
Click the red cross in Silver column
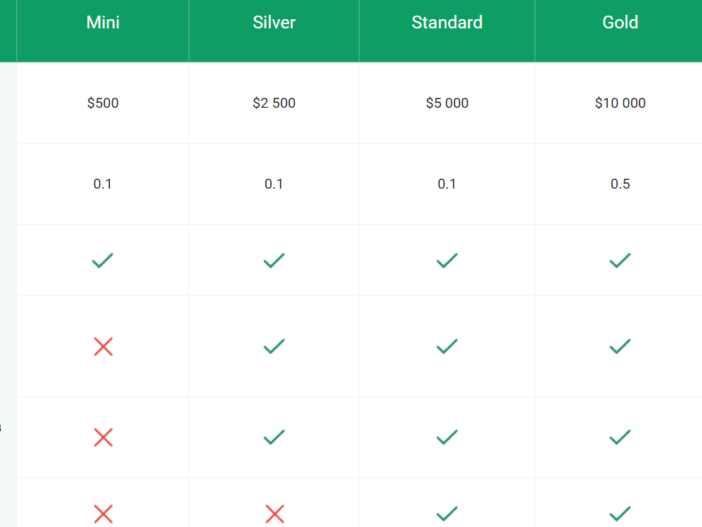click(x=274, y=514)
